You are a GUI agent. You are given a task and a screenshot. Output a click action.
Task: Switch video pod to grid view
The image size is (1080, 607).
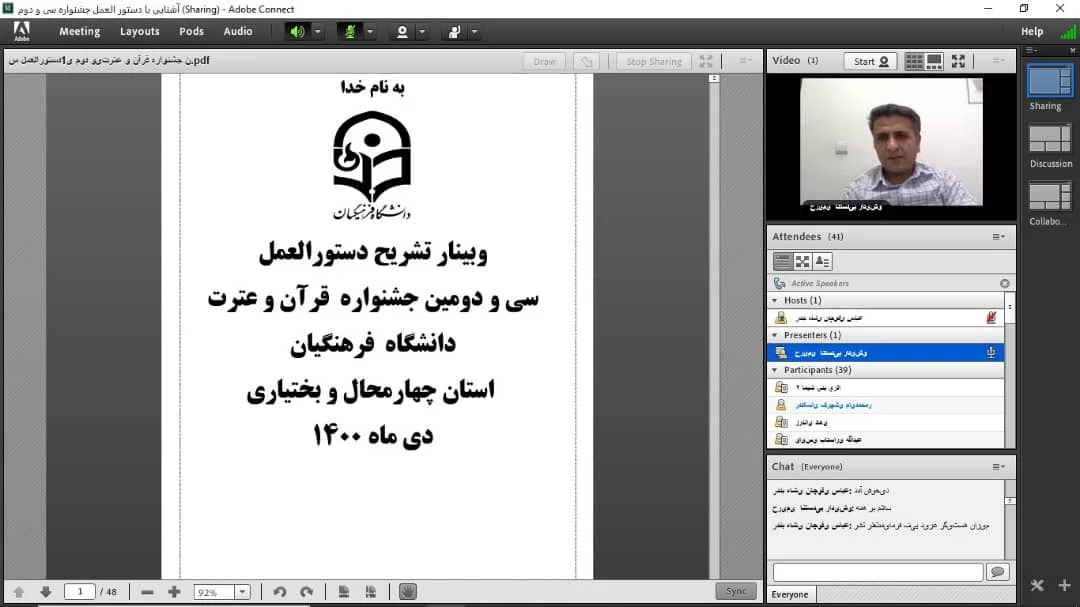(x=914, y=61)
